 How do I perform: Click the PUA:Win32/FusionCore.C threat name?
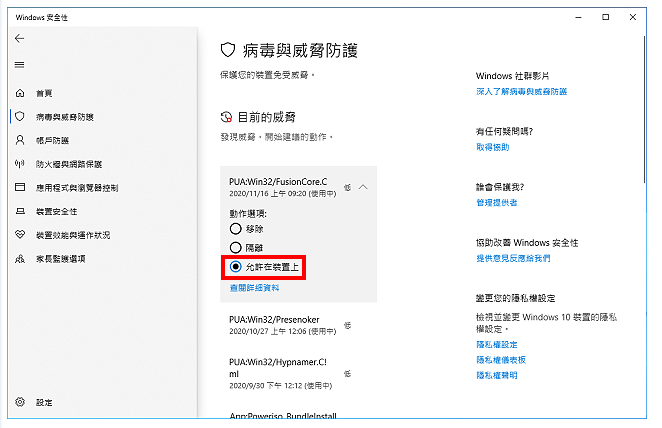(x=278, y=182)
